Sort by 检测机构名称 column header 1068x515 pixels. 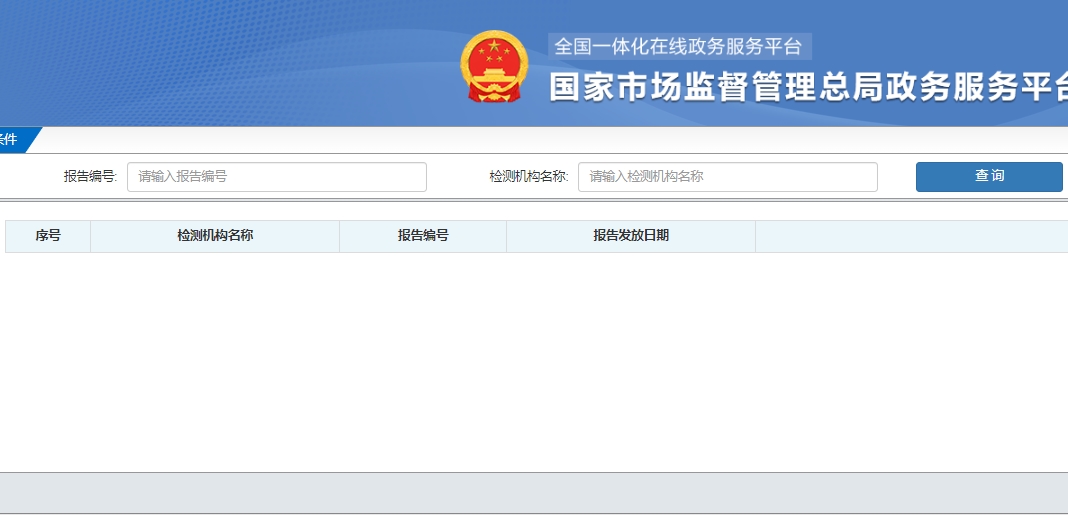[x=215, y=236]
